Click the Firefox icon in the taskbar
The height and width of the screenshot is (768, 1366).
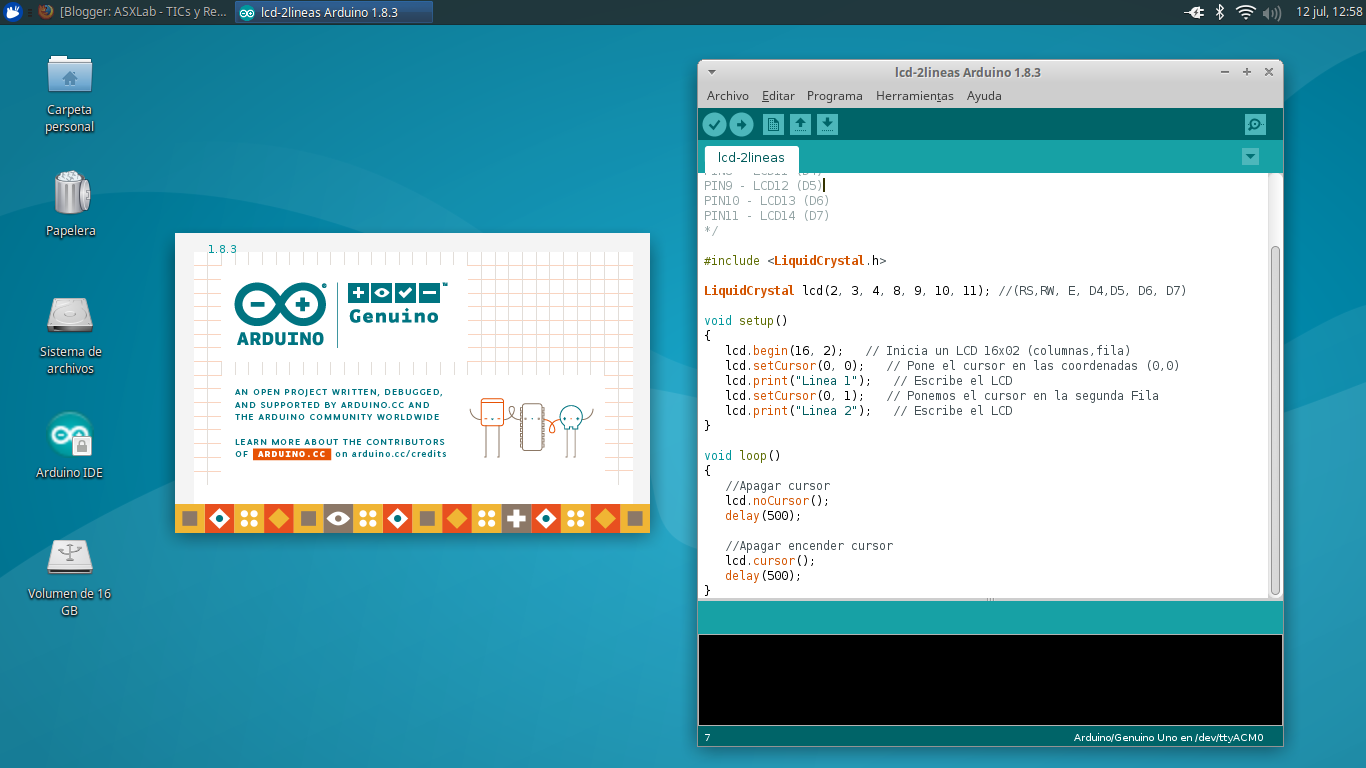[x=45, y=13]
